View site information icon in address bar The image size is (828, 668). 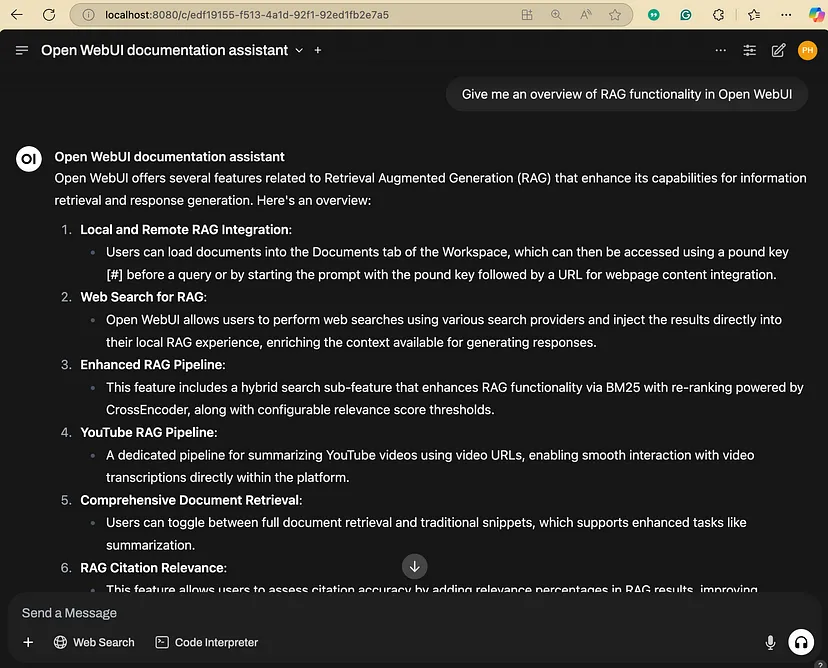[88, 15]
